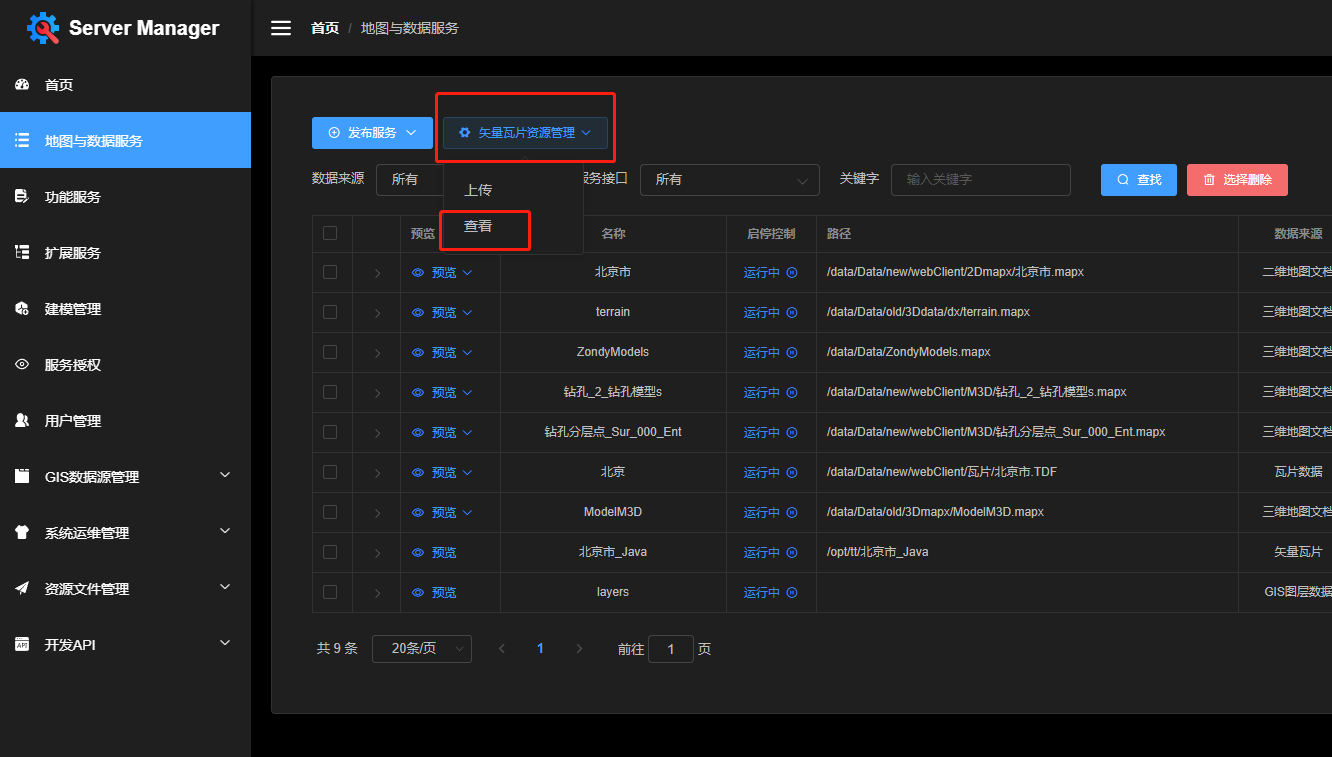Check the select-all header checkbox

pyautogui.click(x=330, y=233)
